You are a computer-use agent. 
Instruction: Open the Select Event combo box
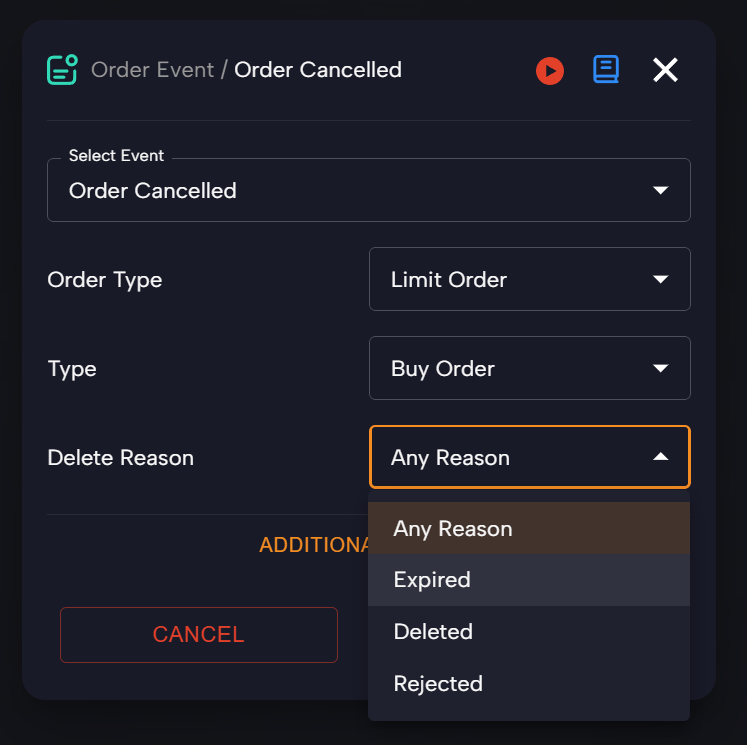pos(369,190)
